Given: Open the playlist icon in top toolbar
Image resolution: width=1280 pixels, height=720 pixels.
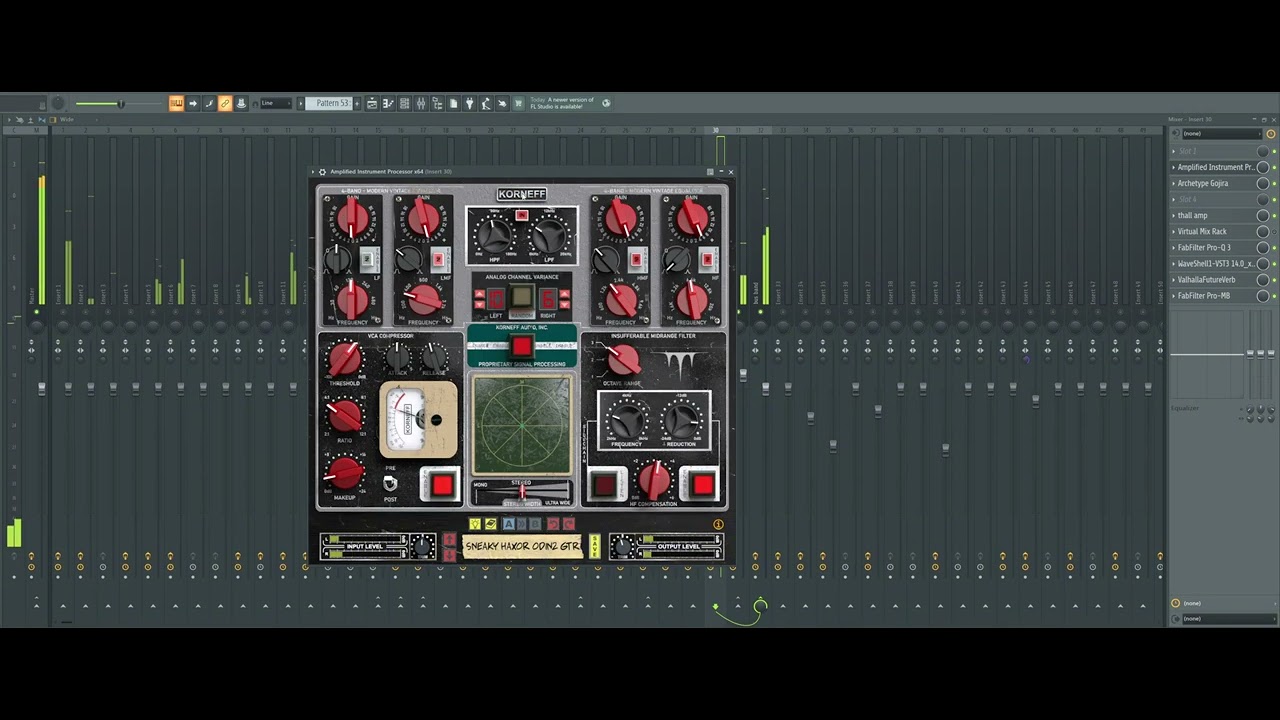Looking at the screenshot, I should (x=372, y=103).
